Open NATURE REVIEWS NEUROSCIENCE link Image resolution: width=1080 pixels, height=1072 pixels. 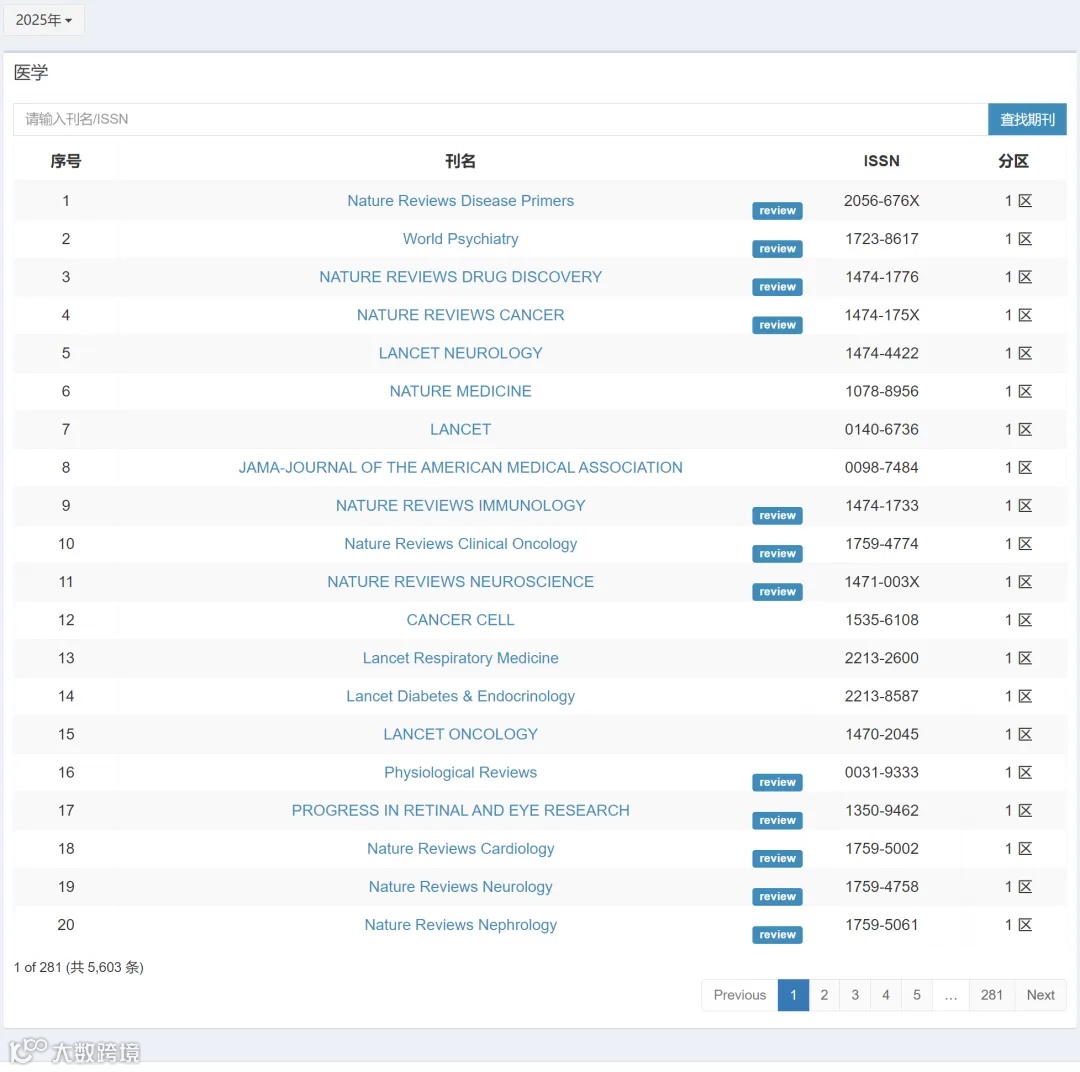pos(460,581)
